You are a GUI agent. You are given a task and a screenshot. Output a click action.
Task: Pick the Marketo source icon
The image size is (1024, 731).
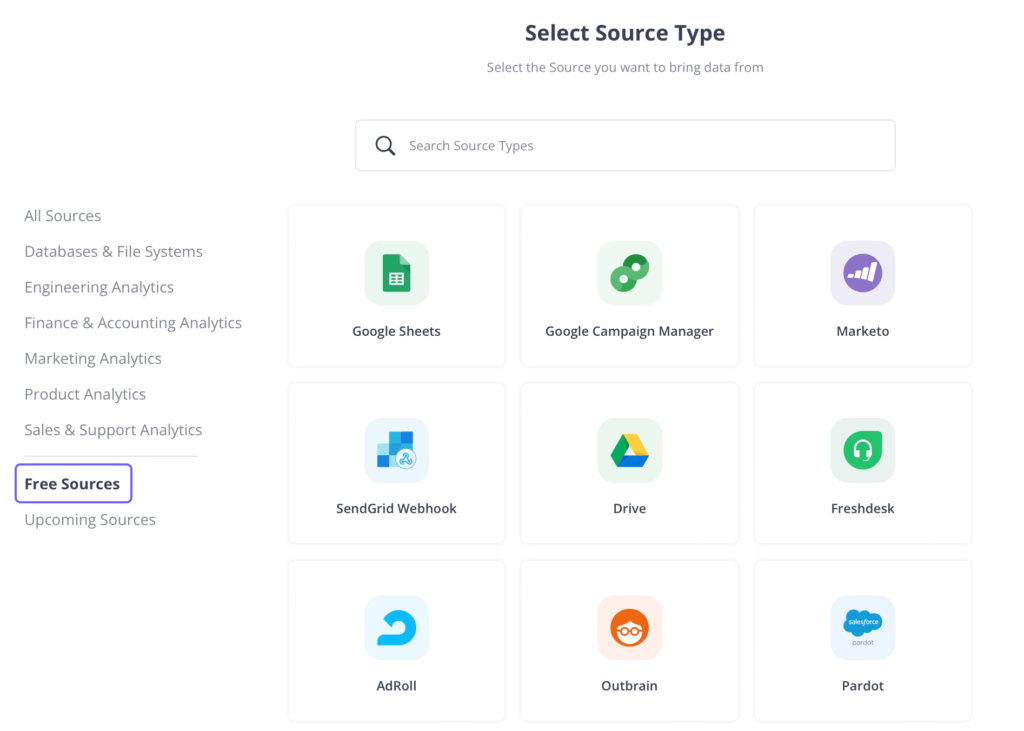[862, 273]
